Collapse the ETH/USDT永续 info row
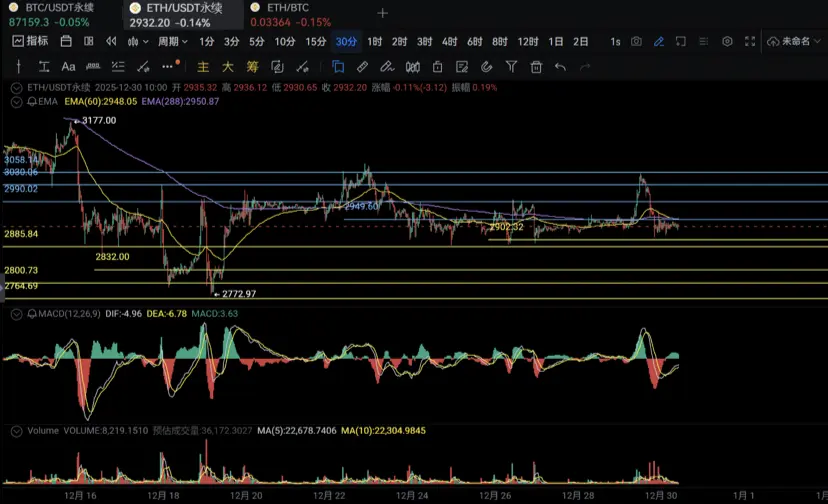The height and width of the screenshot is (504, 828). pyautogui.click(x=16, y=88)
